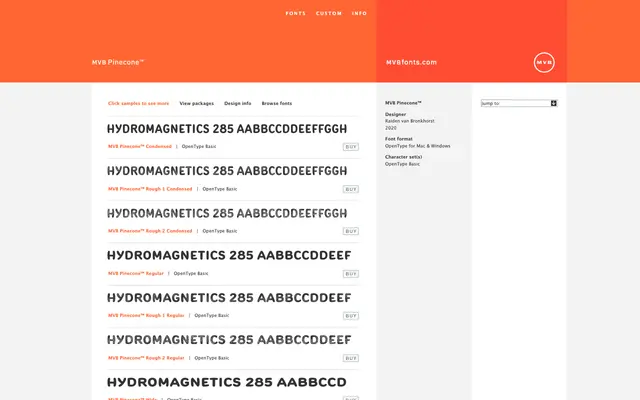Screen dimensions: 640x400
Task: Click 'OpenType Basic' beside Pinecone Condensed
Action: click(x=199, y=146)
